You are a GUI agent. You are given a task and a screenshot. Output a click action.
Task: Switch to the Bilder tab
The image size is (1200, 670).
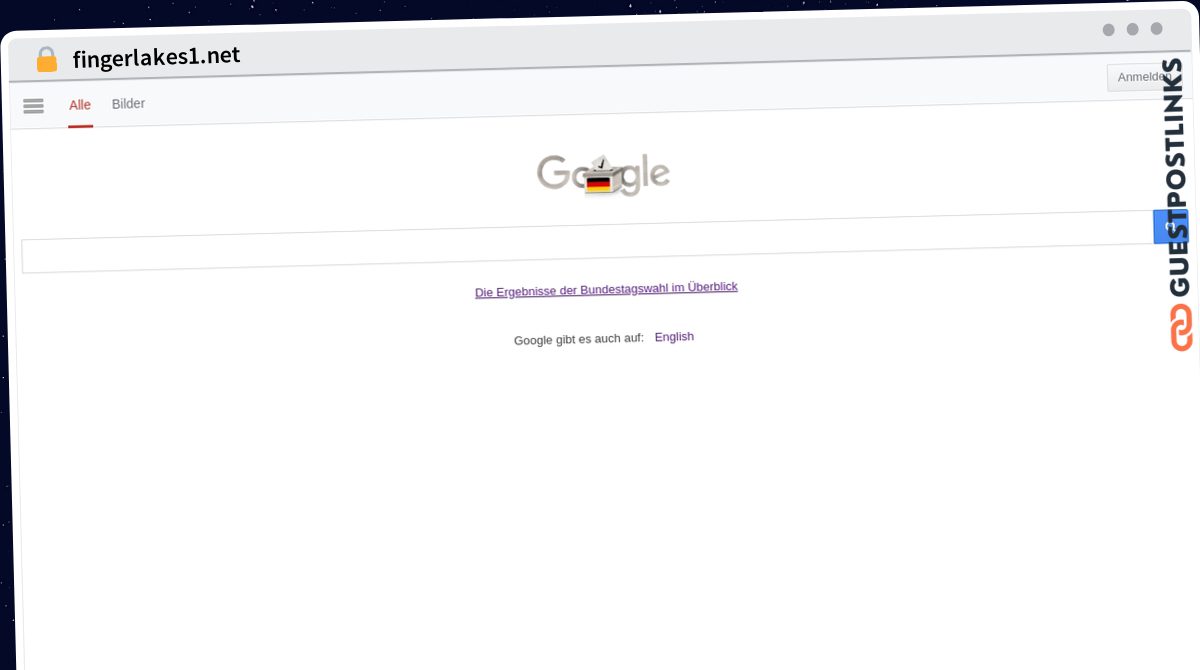[x=128, y=103]
